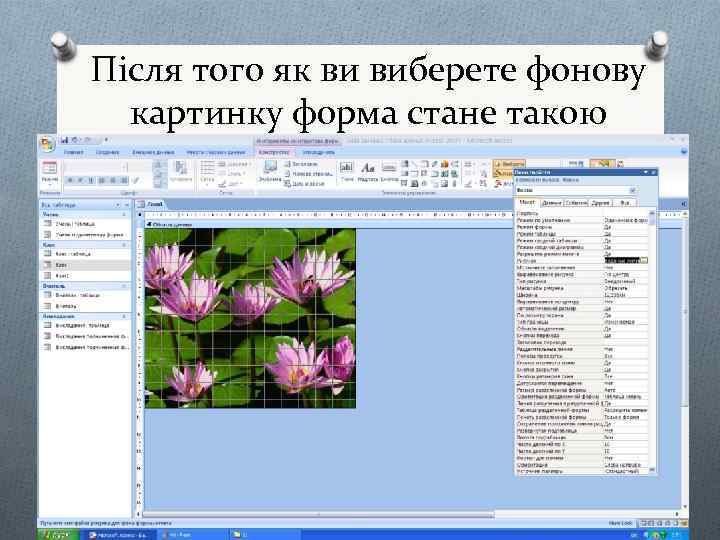Collapse the Учень group in navigation pane
Image resolution: width=720 pixels, height=540 pixels.
124,214
